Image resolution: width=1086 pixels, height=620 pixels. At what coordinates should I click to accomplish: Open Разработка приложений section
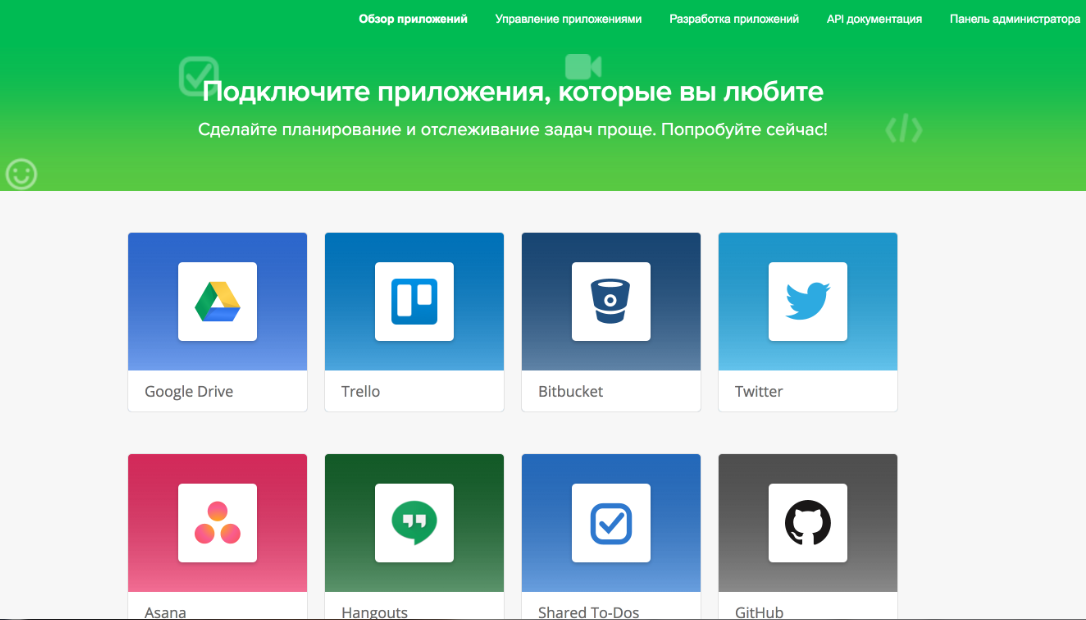[x=734, y=18]
